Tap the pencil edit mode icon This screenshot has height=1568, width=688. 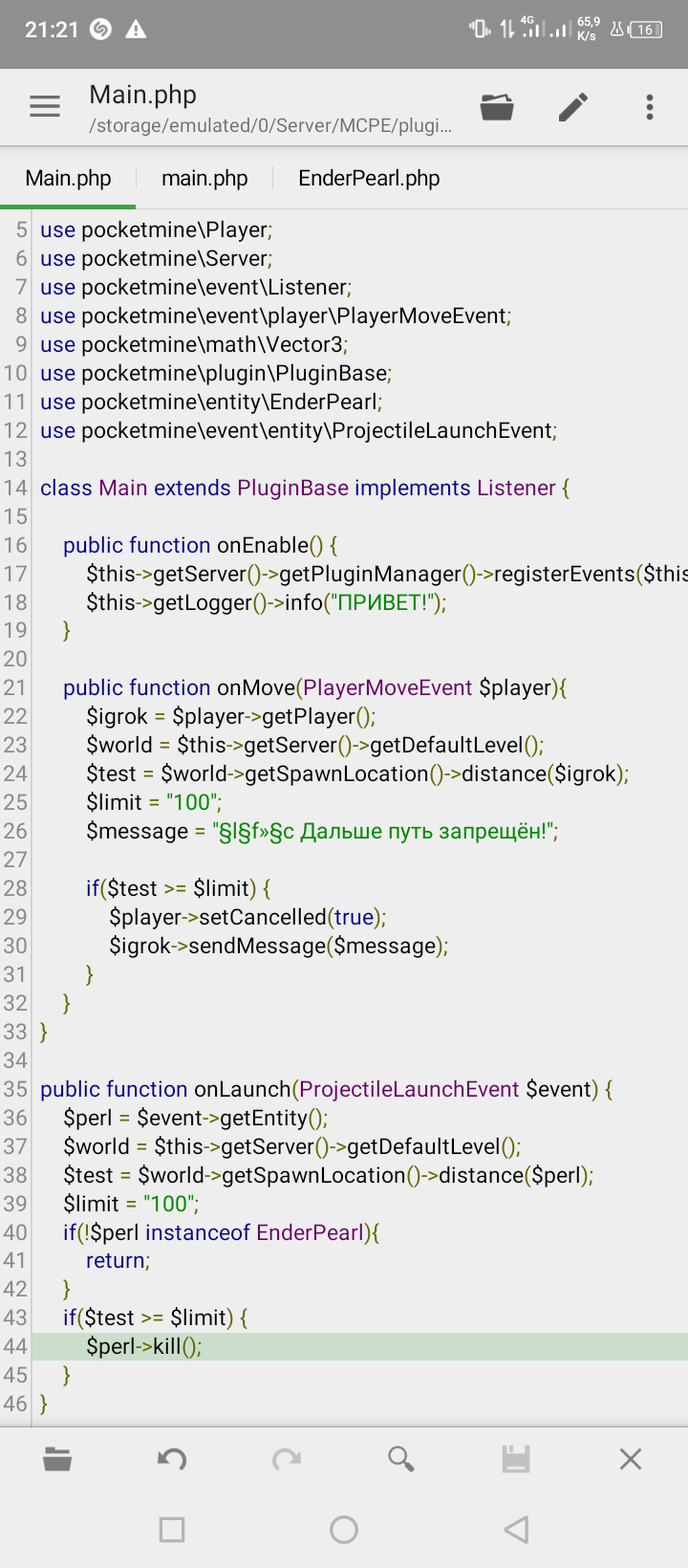573,107
